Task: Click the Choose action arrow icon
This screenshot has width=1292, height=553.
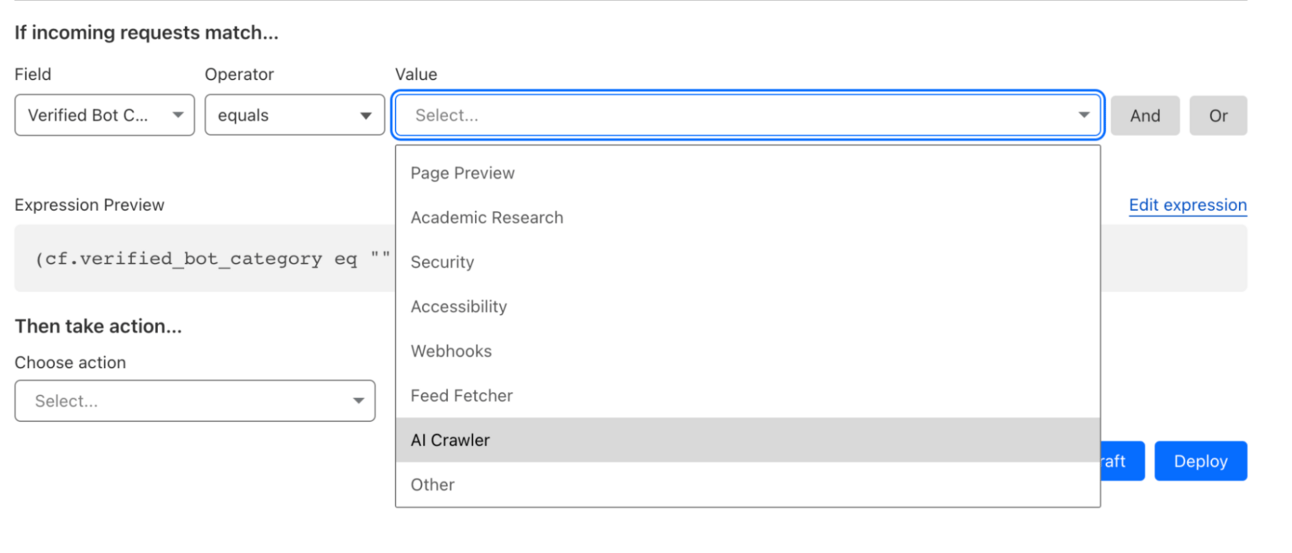Action: (x=358, y=401)
